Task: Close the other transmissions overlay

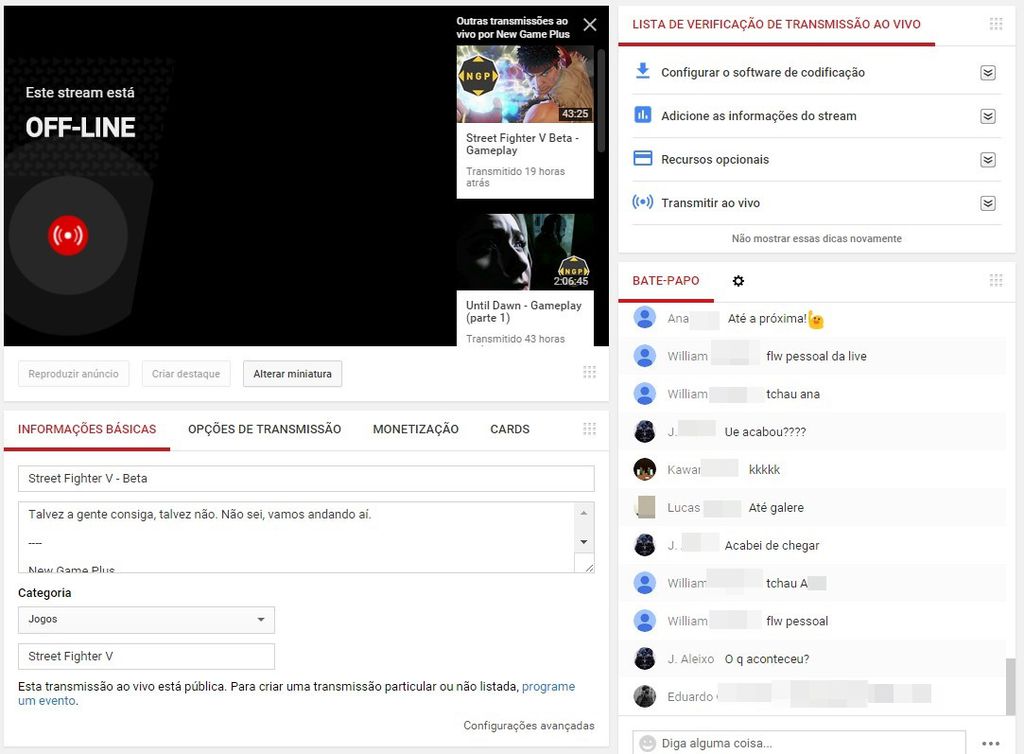Action: tap(590, 25)
